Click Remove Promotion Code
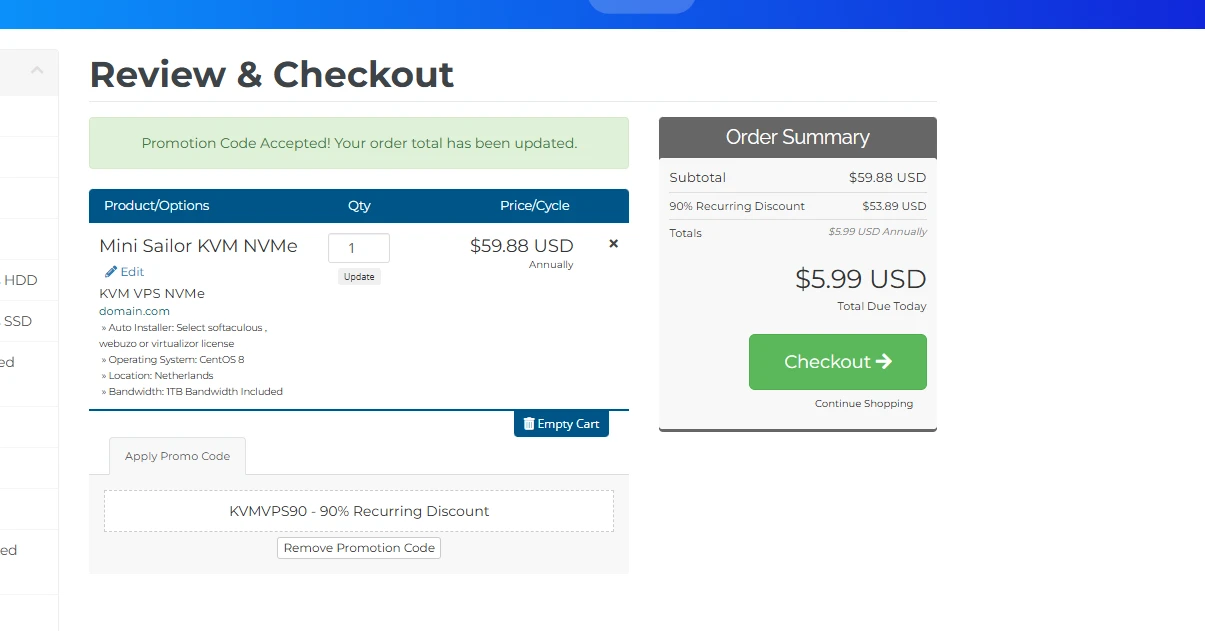The width and height of the screenshot is (1205, 631). click(359, 548)
